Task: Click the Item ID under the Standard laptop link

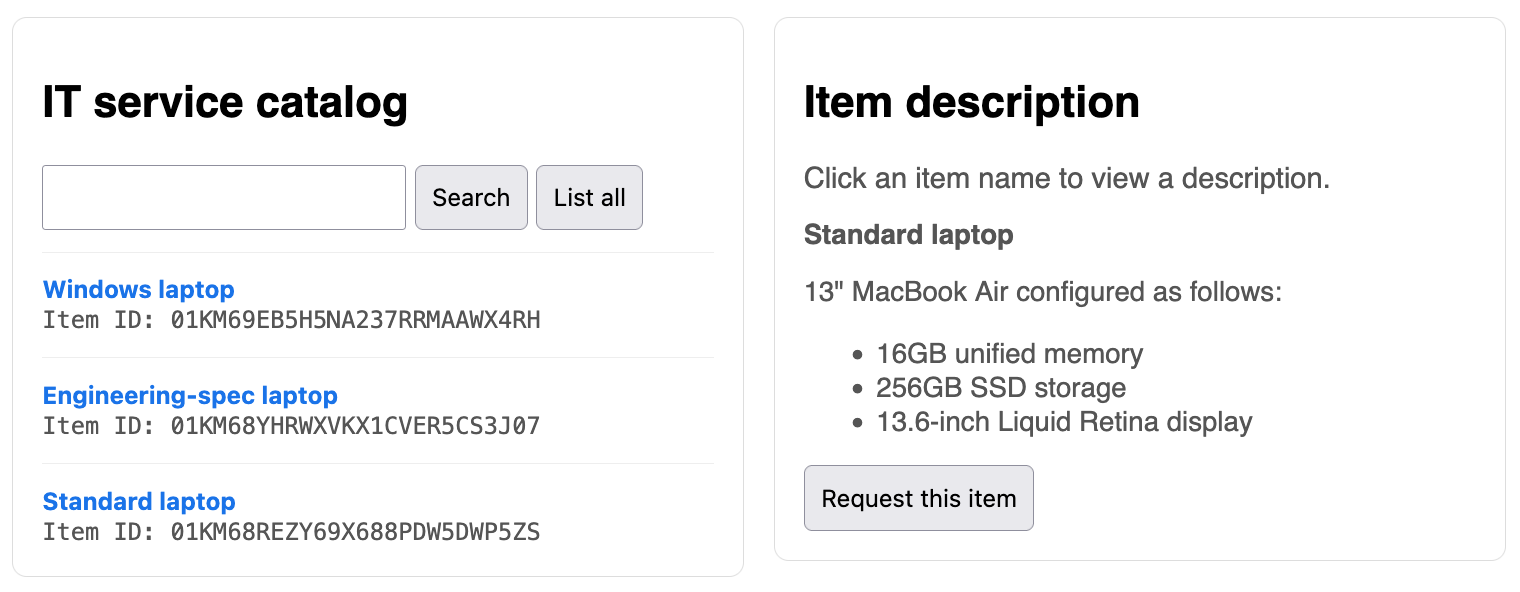Action: (x=291, y=532)
